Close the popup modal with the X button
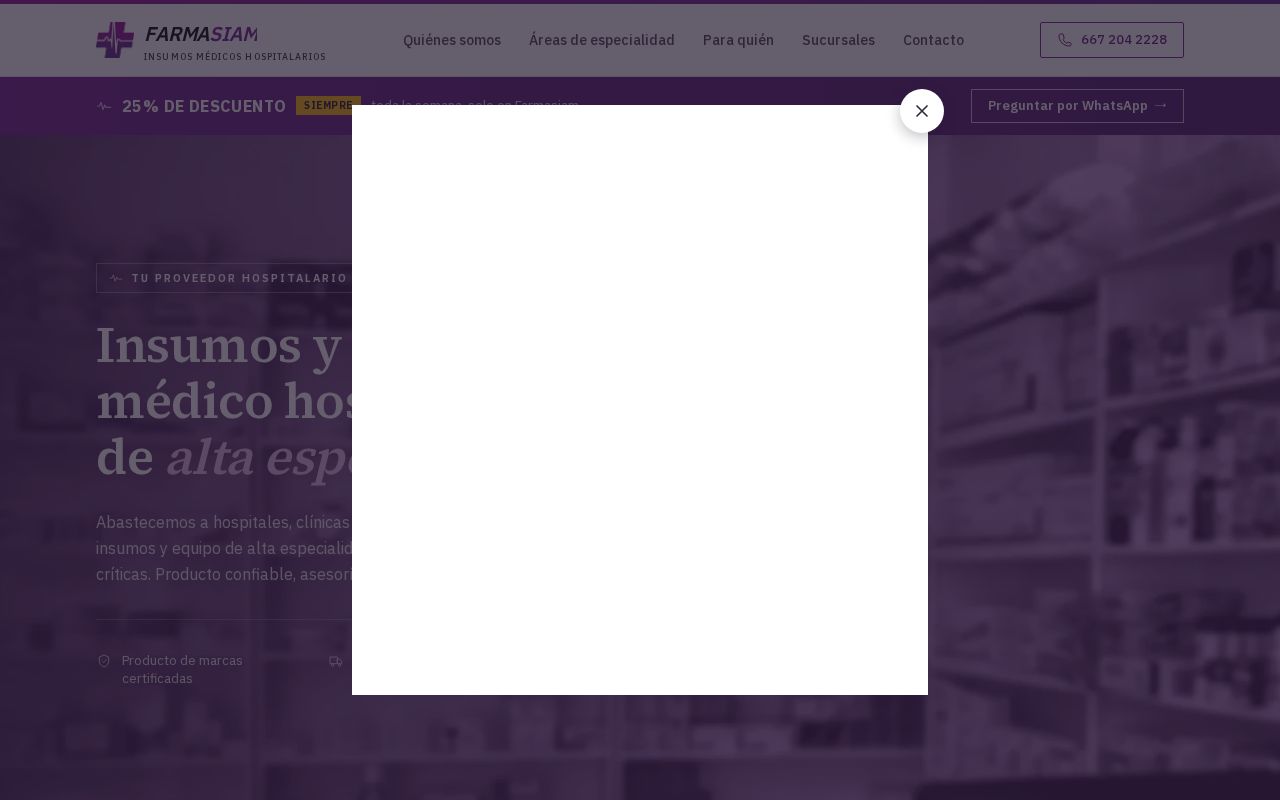The width and height of the screenshot is (1280, 800). click(922, 111)
